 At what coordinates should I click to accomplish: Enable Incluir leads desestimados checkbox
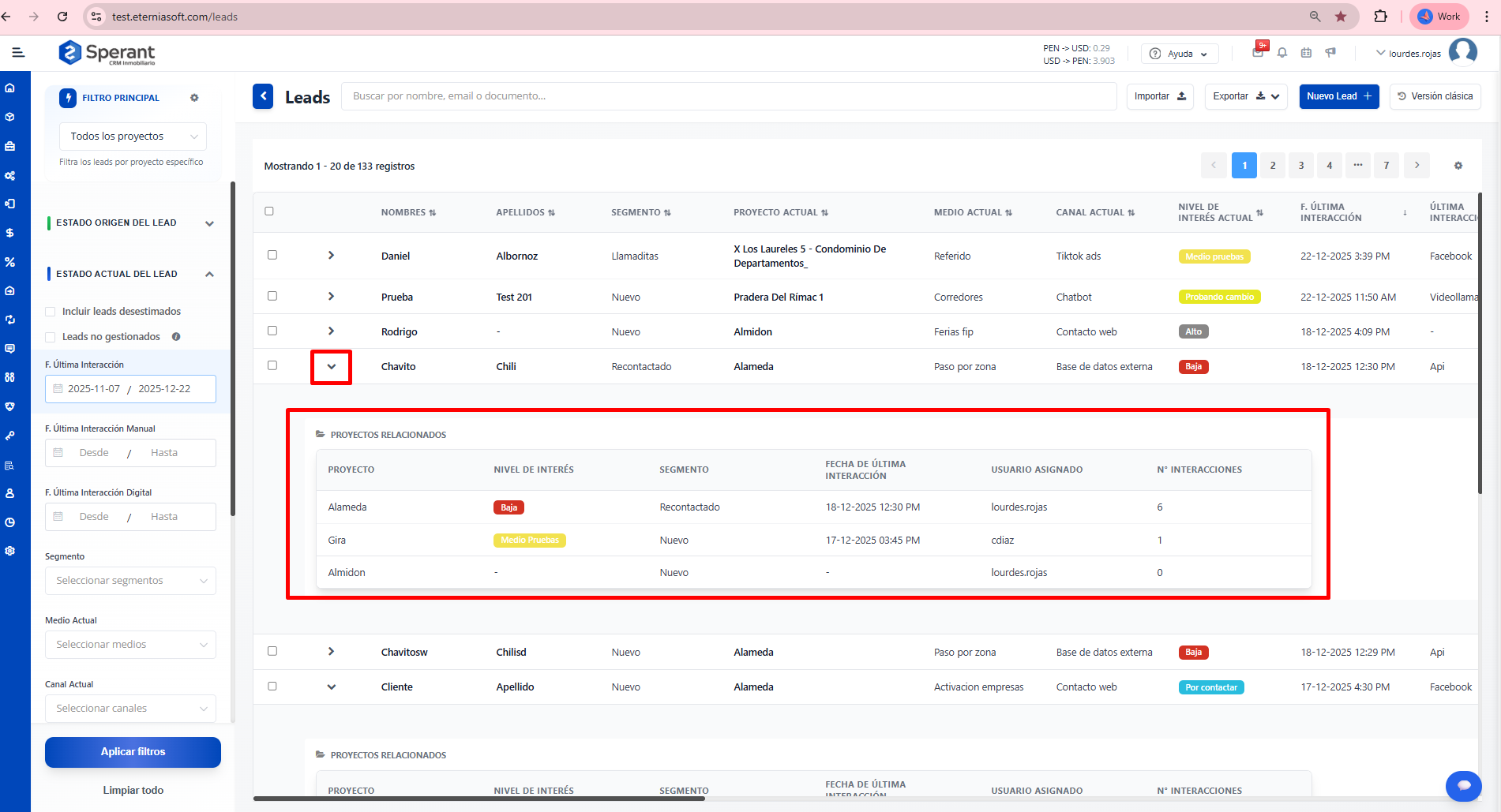pyautogui.click(x=51, y=312)
